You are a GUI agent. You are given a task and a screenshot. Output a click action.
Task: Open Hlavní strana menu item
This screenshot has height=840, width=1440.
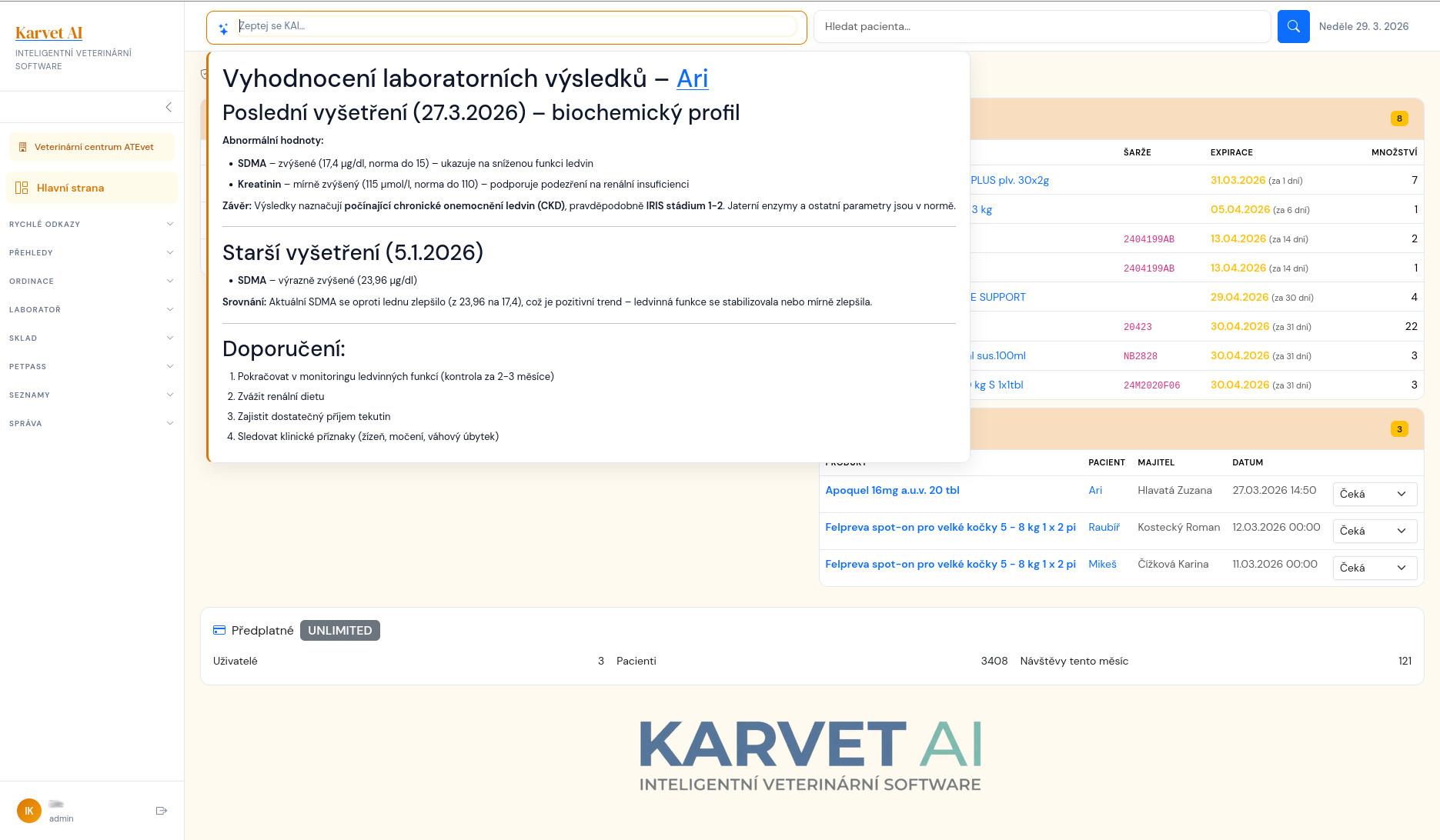(x=70, y=188)
